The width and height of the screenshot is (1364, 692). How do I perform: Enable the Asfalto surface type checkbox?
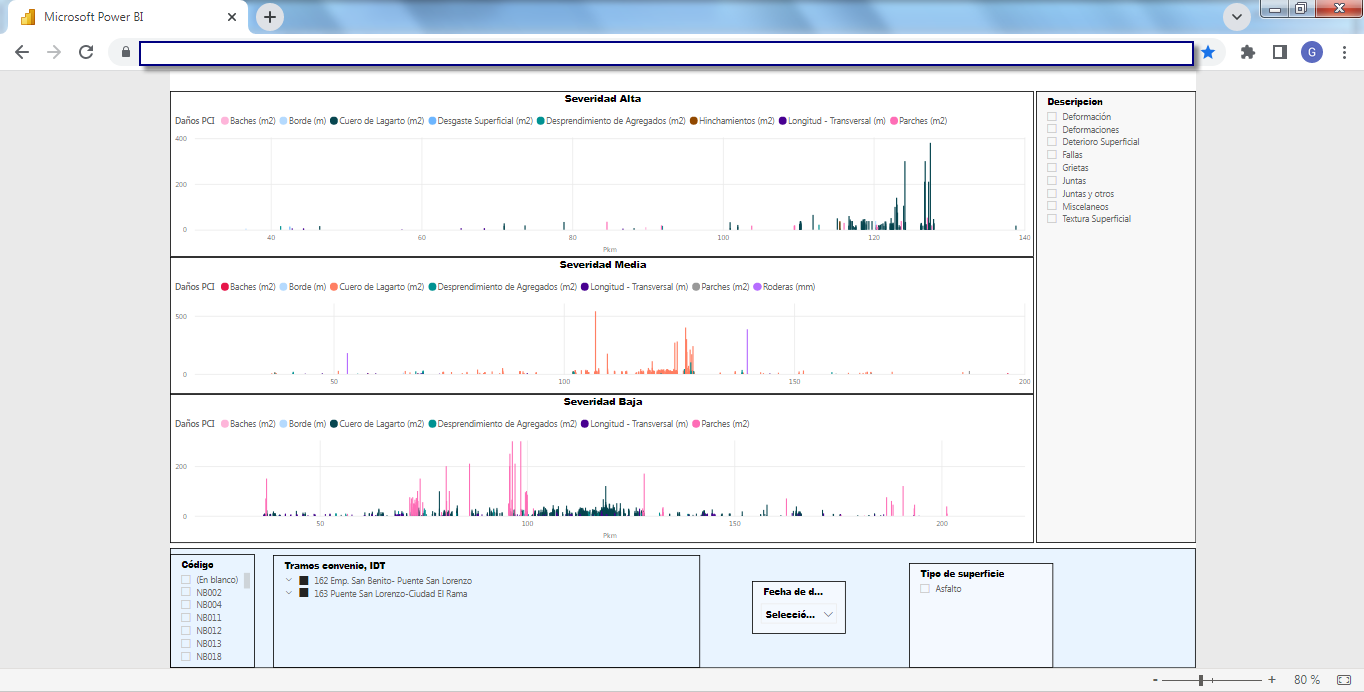tap(925, 589)
